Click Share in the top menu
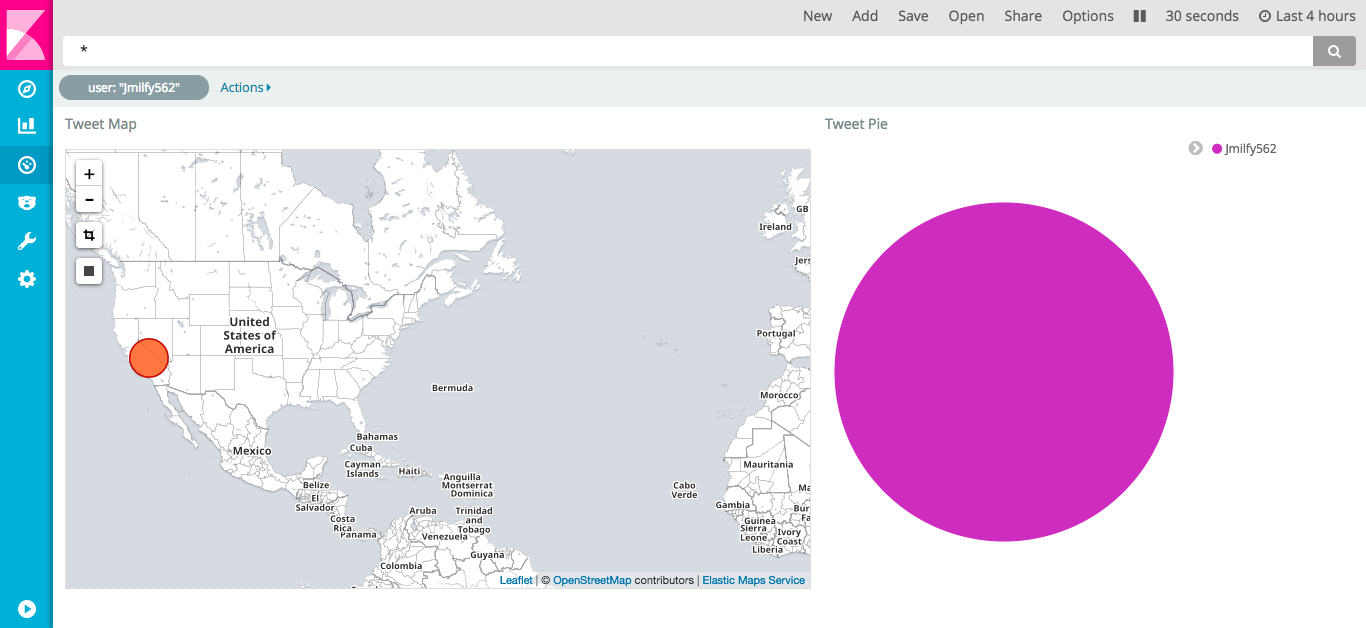1366x628 pixels. click(1023, 16)
